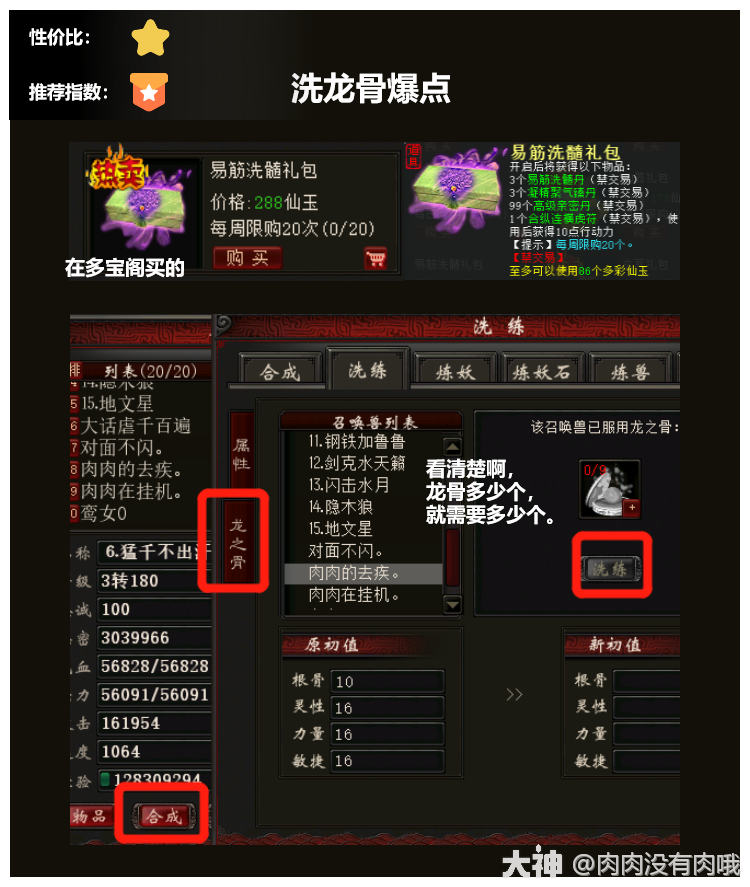Screen dimensions: 750x887
Task: Click the red 合成 button at bottom left
Action: click(164, 816)
